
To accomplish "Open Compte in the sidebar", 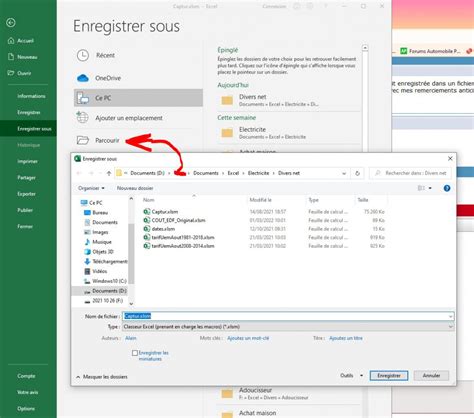I will click(x=26, y=376).
